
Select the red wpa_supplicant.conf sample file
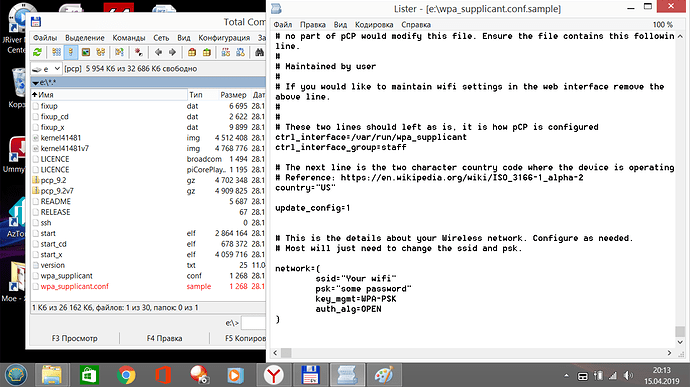(148, 286)
